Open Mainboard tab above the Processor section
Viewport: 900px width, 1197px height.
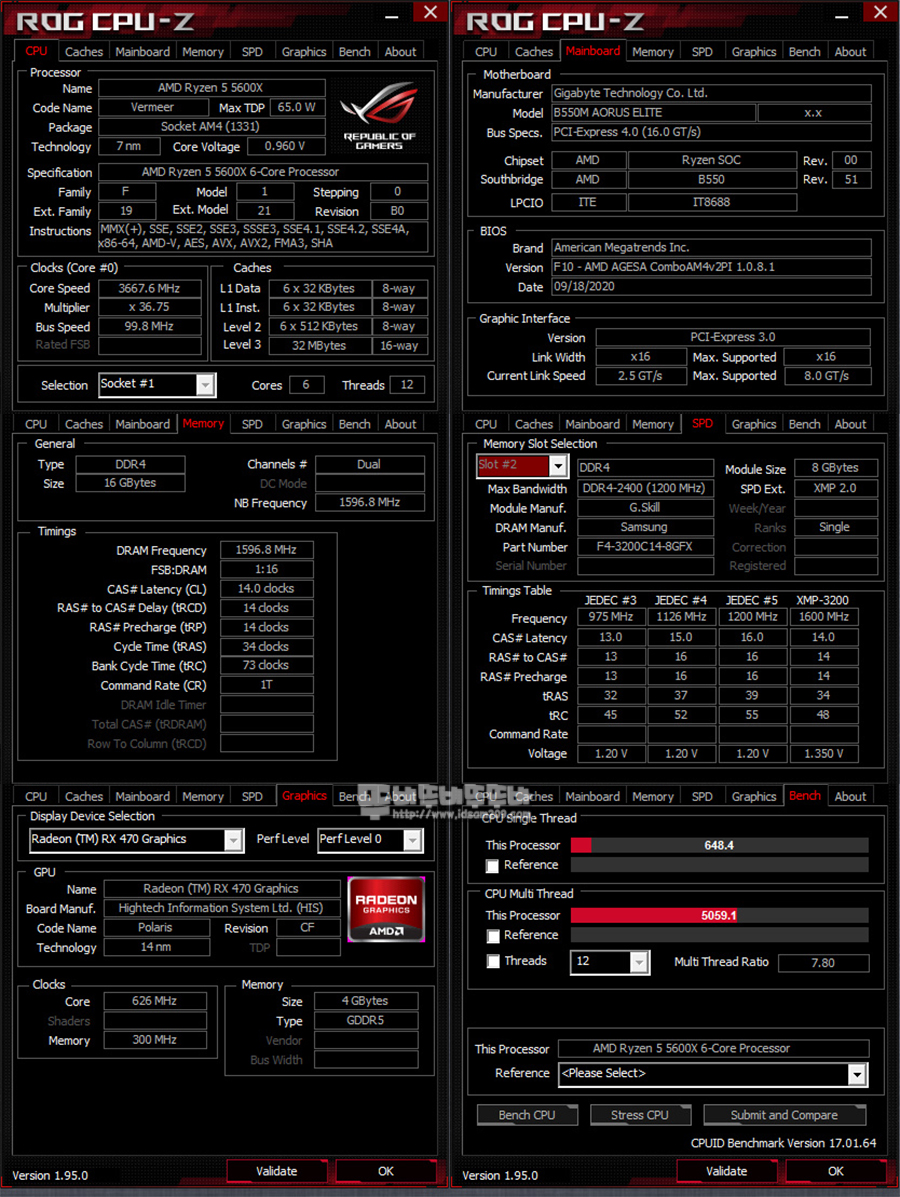coord(143,52)
